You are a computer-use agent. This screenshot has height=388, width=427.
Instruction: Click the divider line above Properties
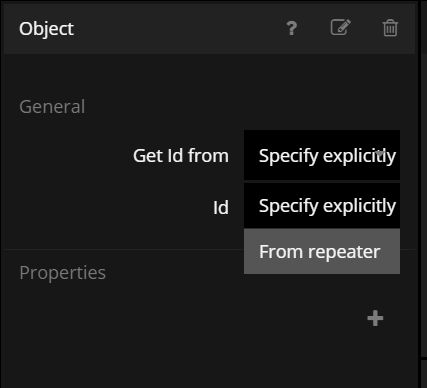pyautogui.click(x=123, y=249)
